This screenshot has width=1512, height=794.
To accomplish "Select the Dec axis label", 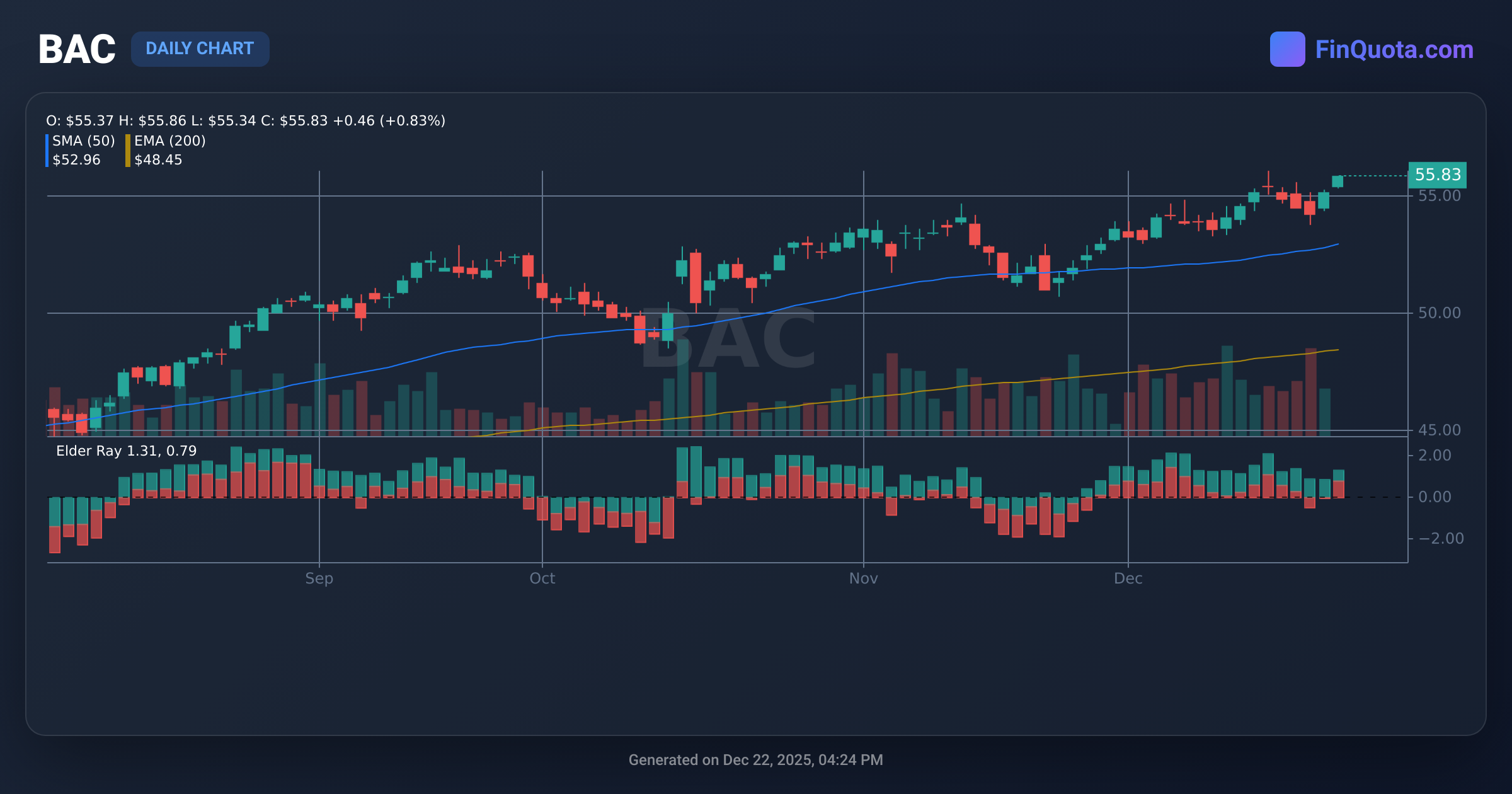I will [1130, 578].
